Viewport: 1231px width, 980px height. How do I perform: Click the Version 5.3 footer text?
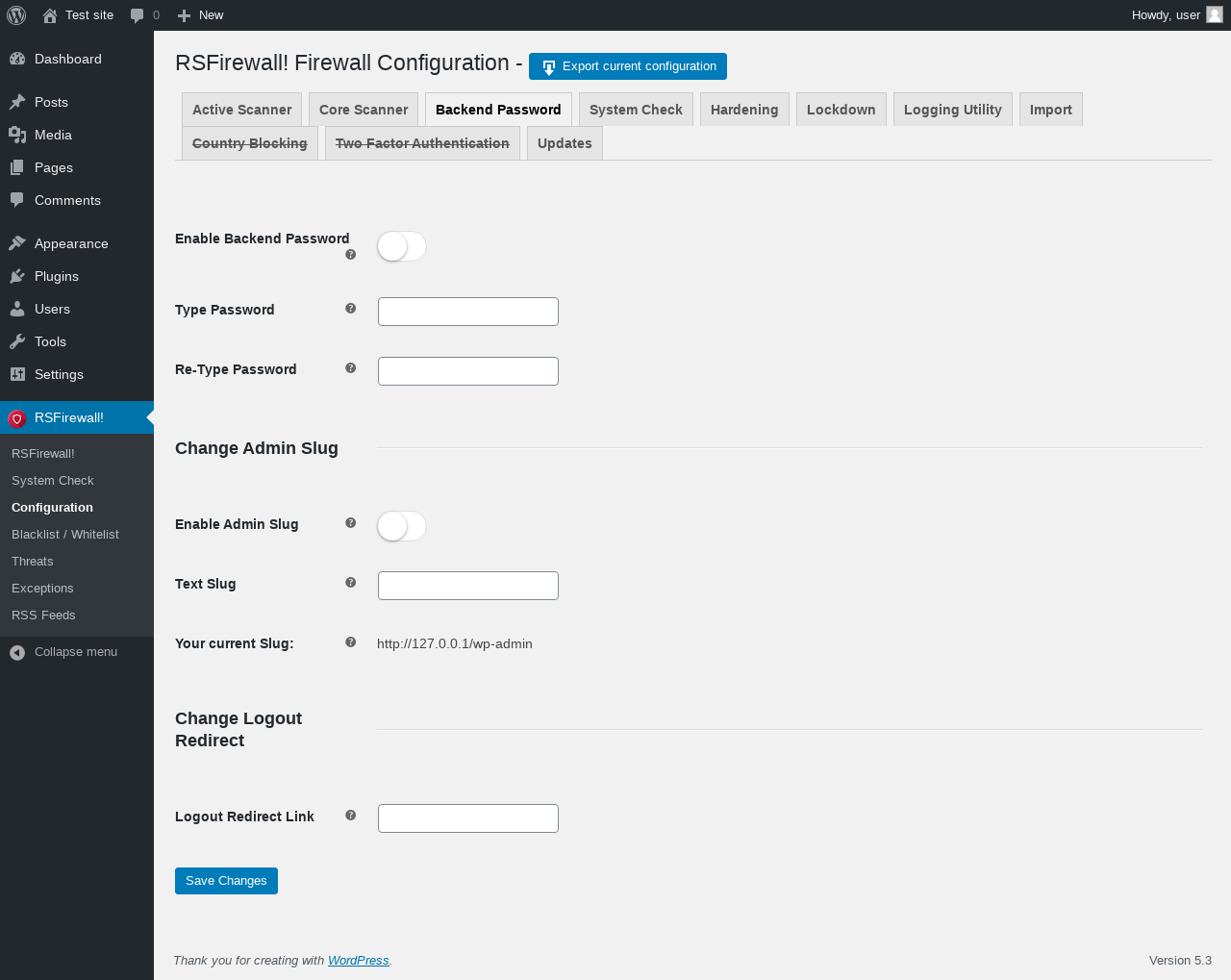tap(1180, 961)
